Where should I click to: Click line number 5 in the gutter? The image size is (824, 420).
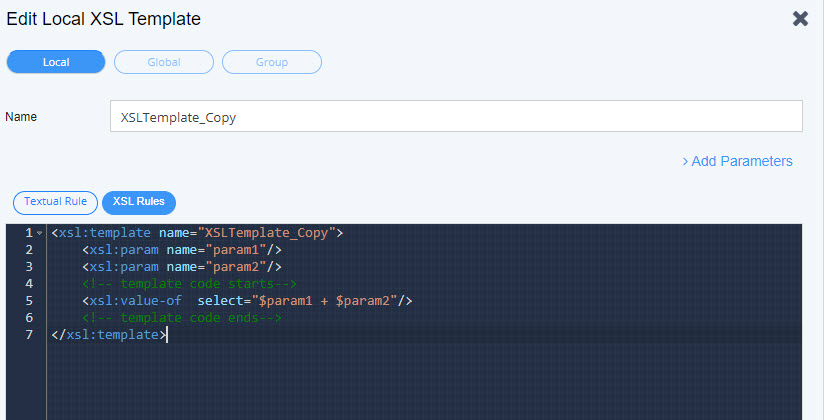[x=30, y=301]
